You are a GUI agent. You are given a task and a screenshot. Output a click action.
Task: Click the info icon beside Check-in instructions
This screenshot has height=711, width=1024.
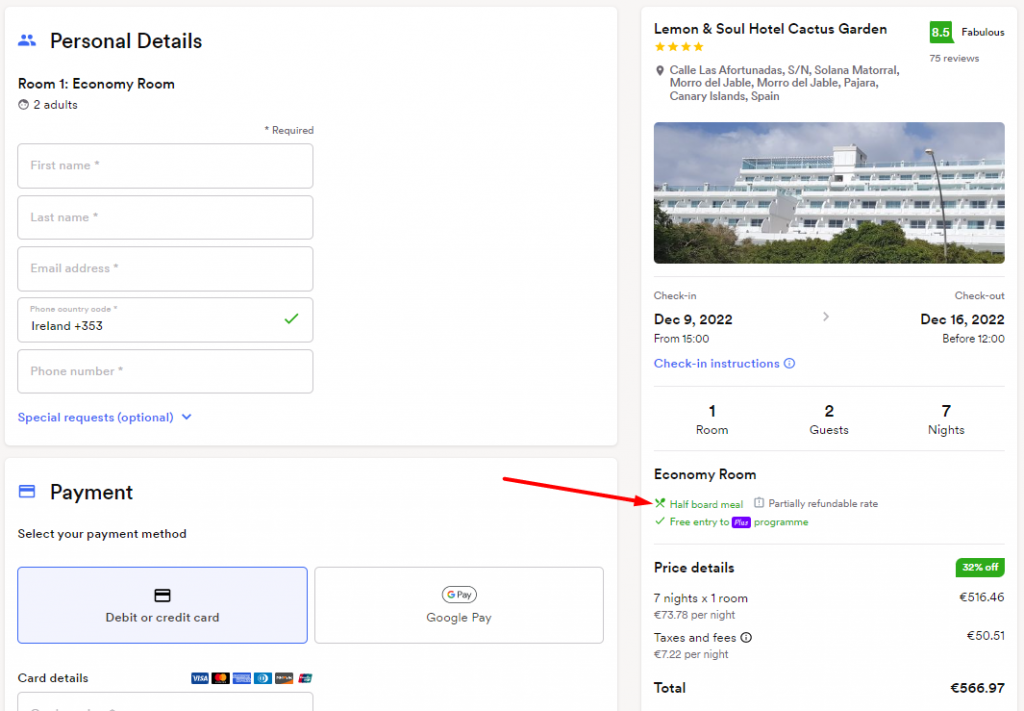point(790,363)
